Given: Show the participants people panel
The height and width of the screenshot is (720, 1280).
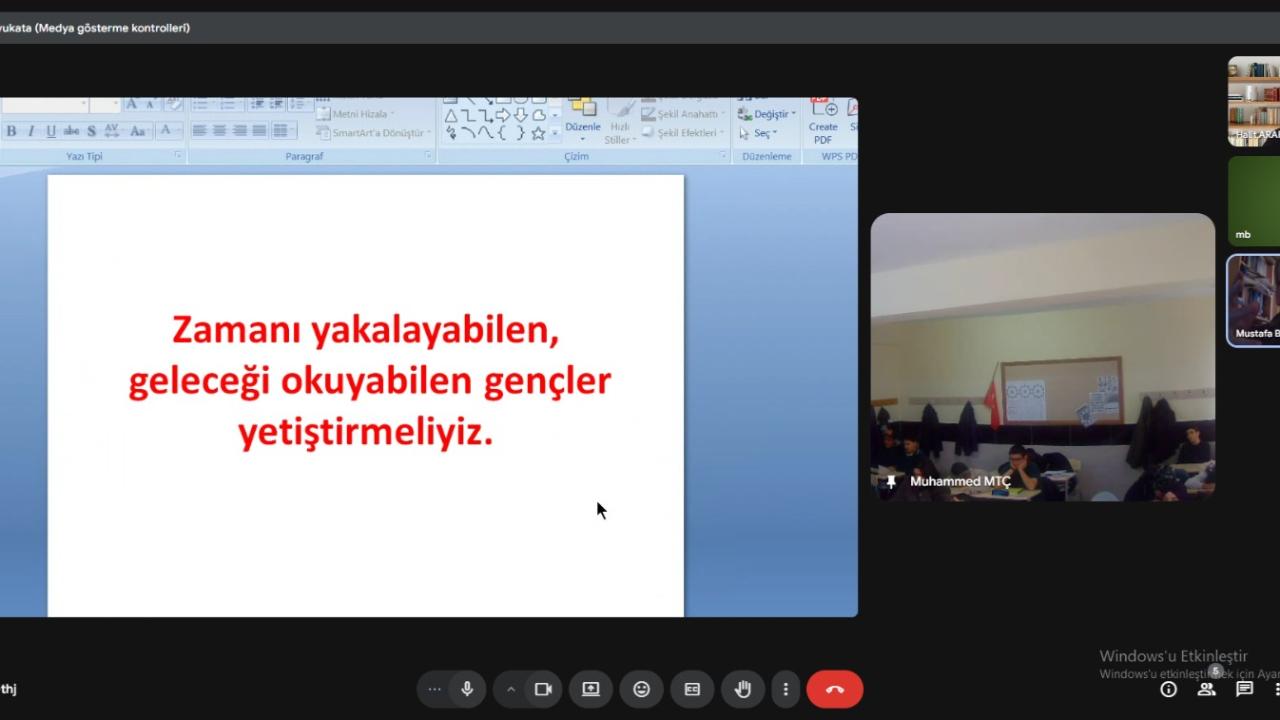Looking at the screenshot, I should [1206, 689].
